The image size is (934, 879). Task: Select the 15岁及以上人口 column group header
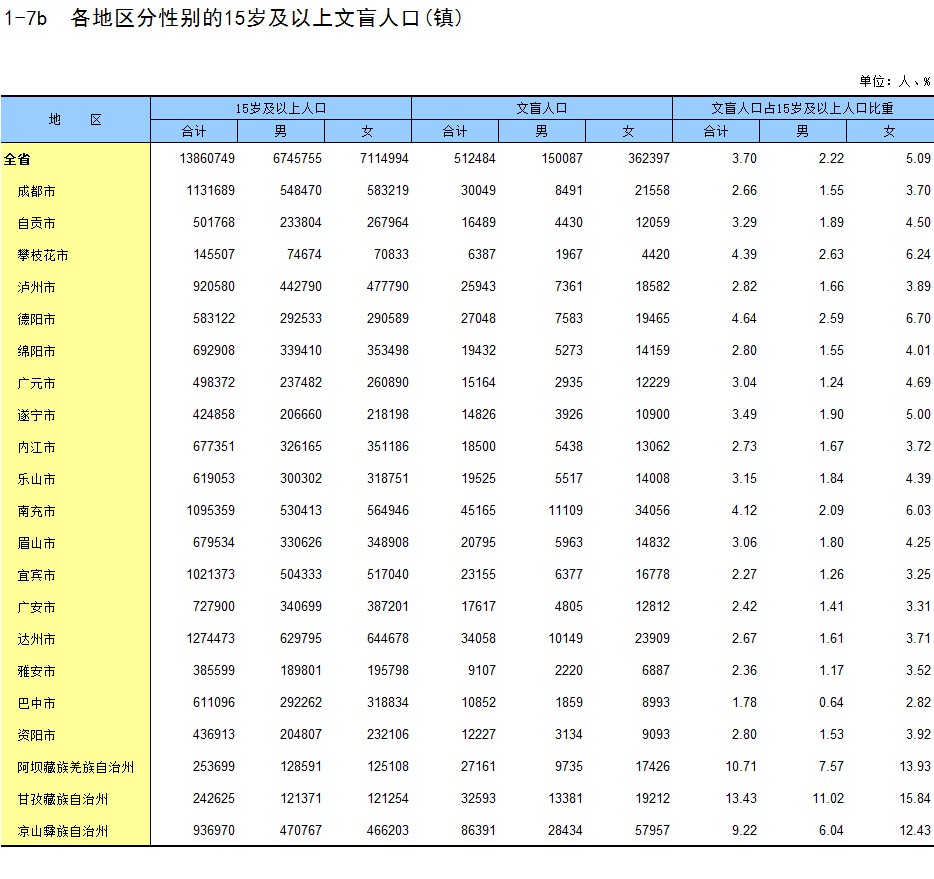click(281, 108)
